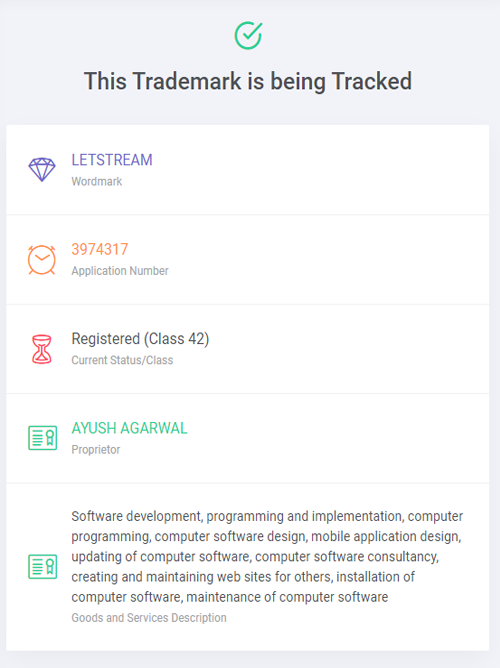Click the 'This Trademark is being Tracked' heading
This screenshot has width=500, height=668.
248,81
